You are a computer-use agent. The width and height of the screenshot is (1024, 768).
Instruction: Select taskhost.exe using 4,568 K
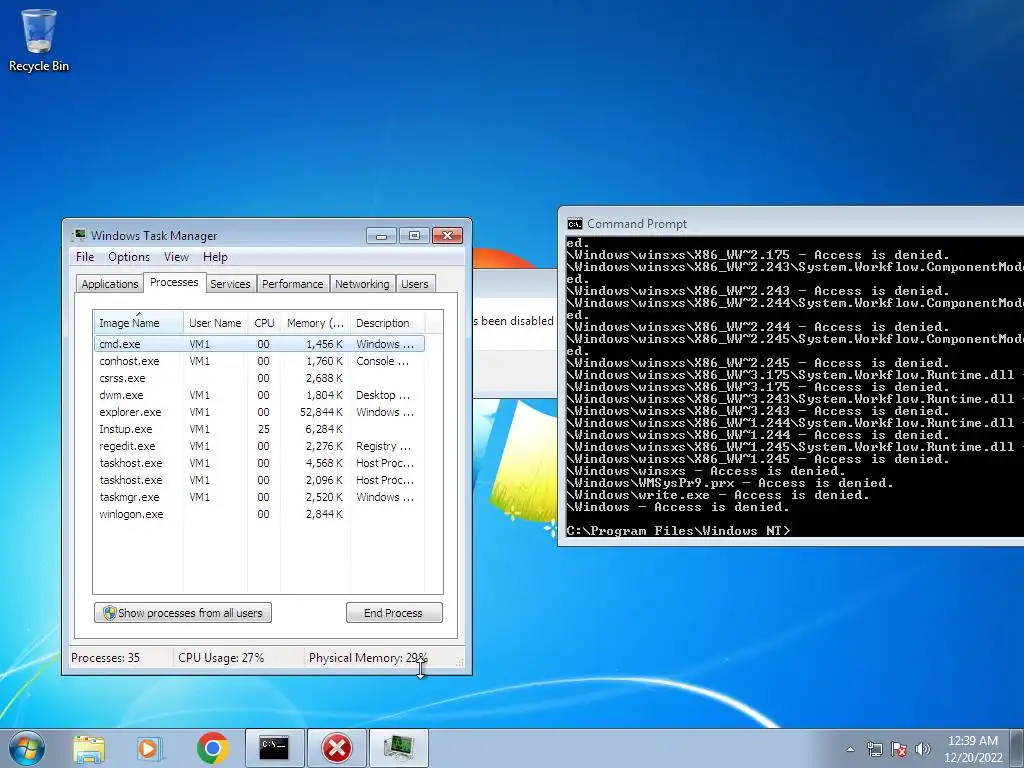pyautogui.click(x=259, y=463)
